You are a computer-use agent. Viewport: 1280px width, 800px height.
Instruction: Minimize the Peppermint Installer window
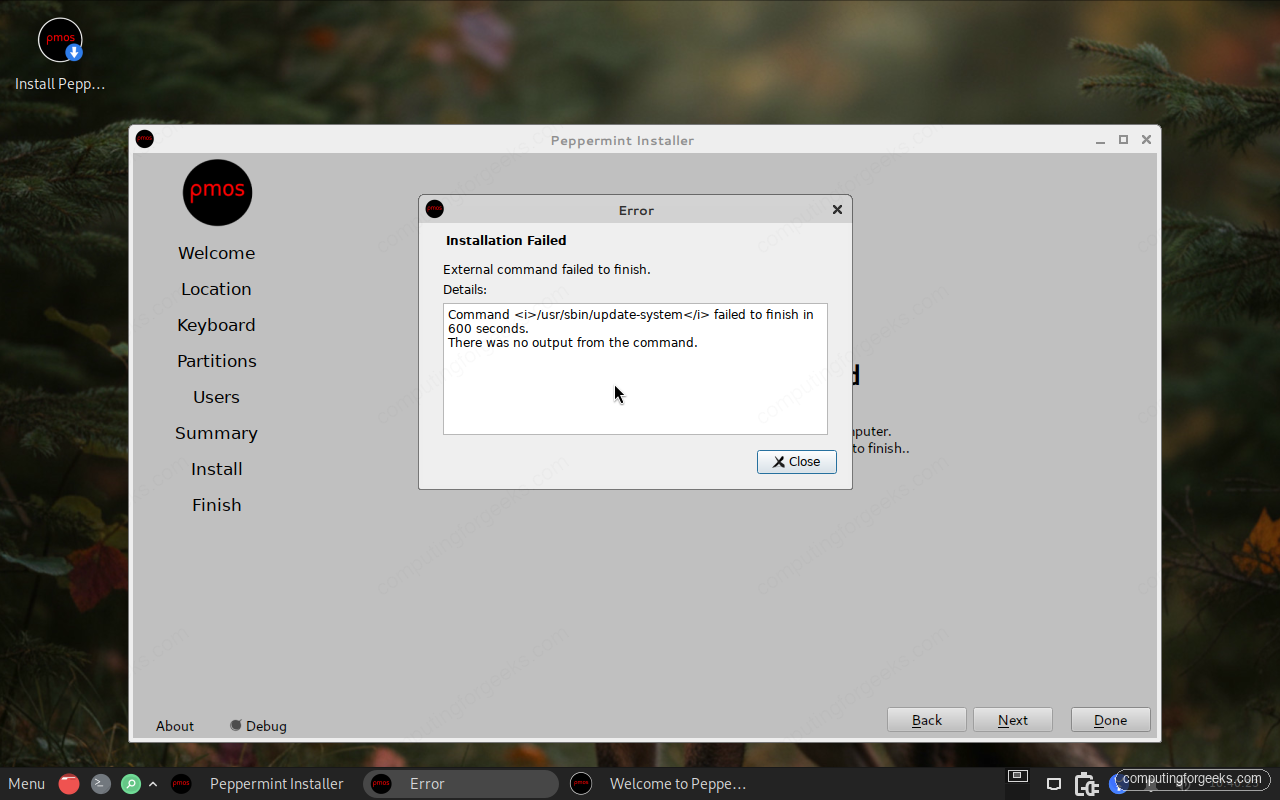pos(1101,140)
